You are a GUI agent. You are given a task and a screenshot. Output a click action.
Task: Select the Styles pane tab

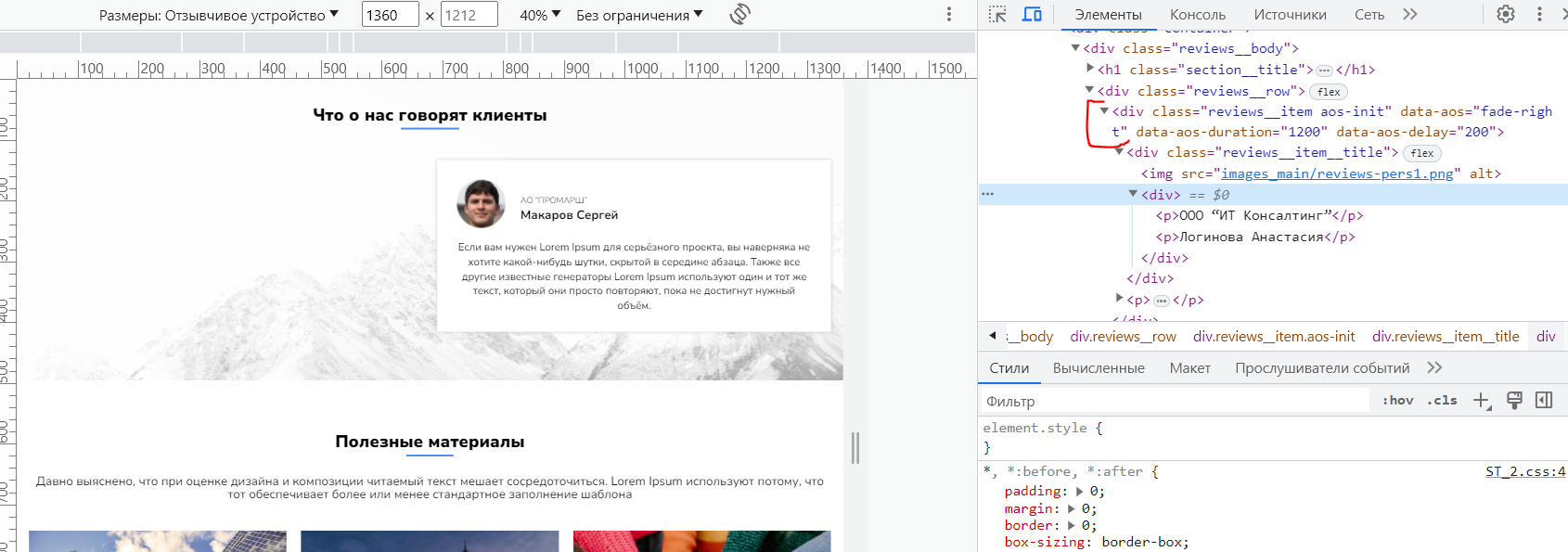1009,367
